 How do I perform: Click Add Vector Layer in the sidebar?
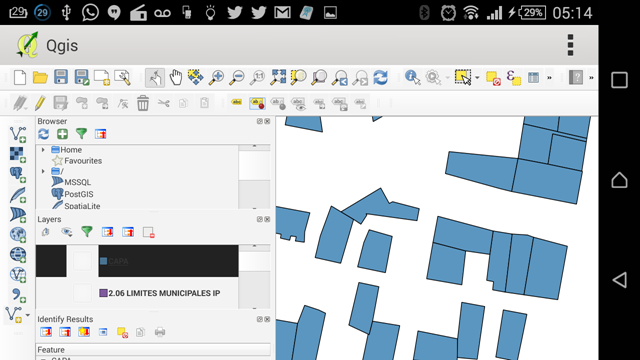18,135
